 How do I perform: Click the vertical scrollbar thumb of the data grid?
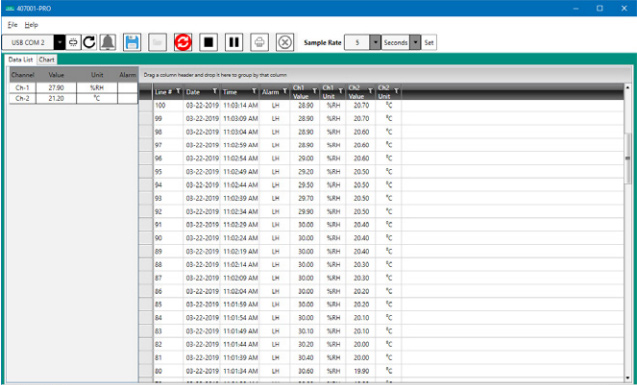coord(628,158)
